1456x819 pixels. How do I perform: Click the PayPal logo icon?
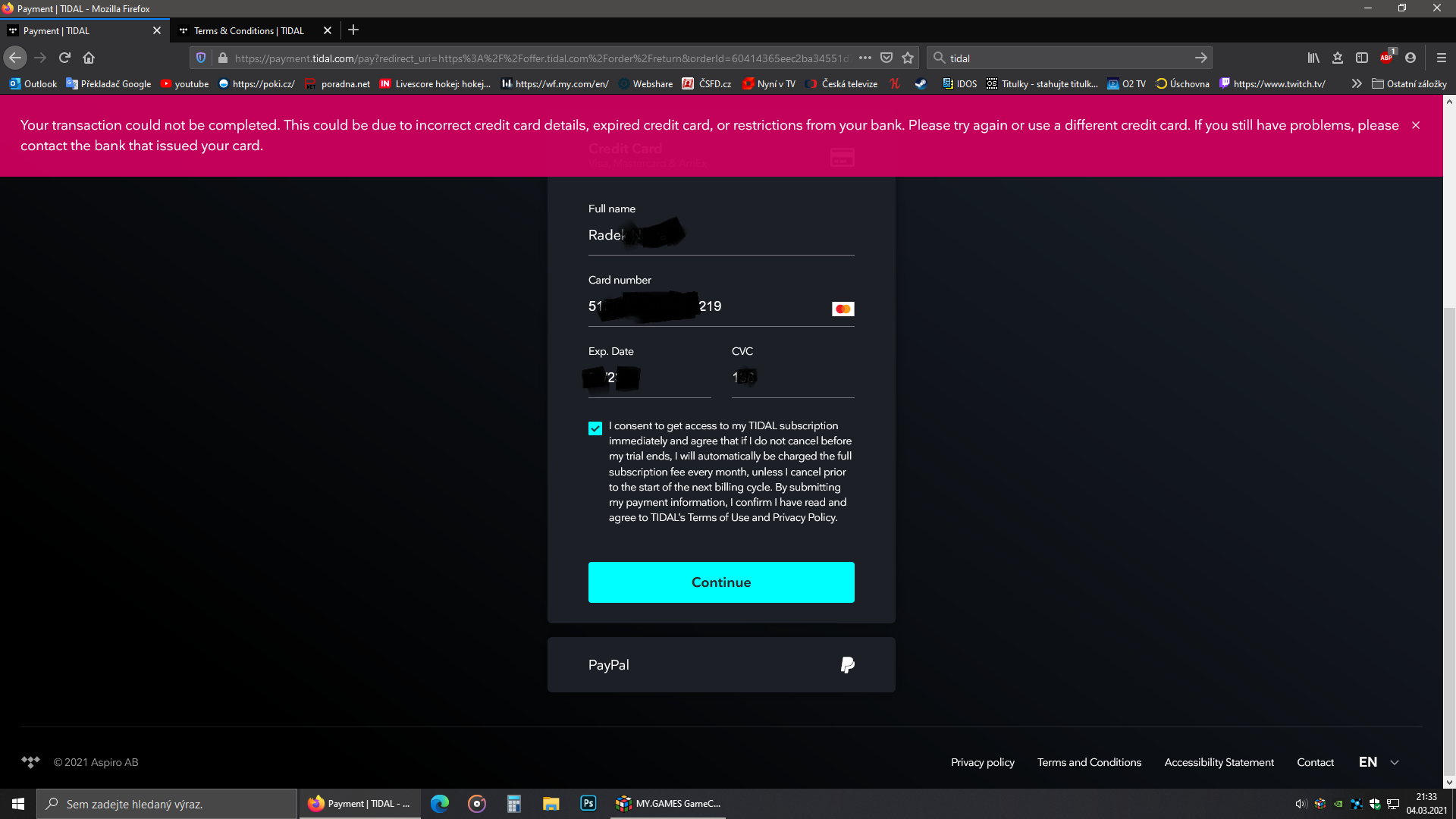tap(847, 665)
